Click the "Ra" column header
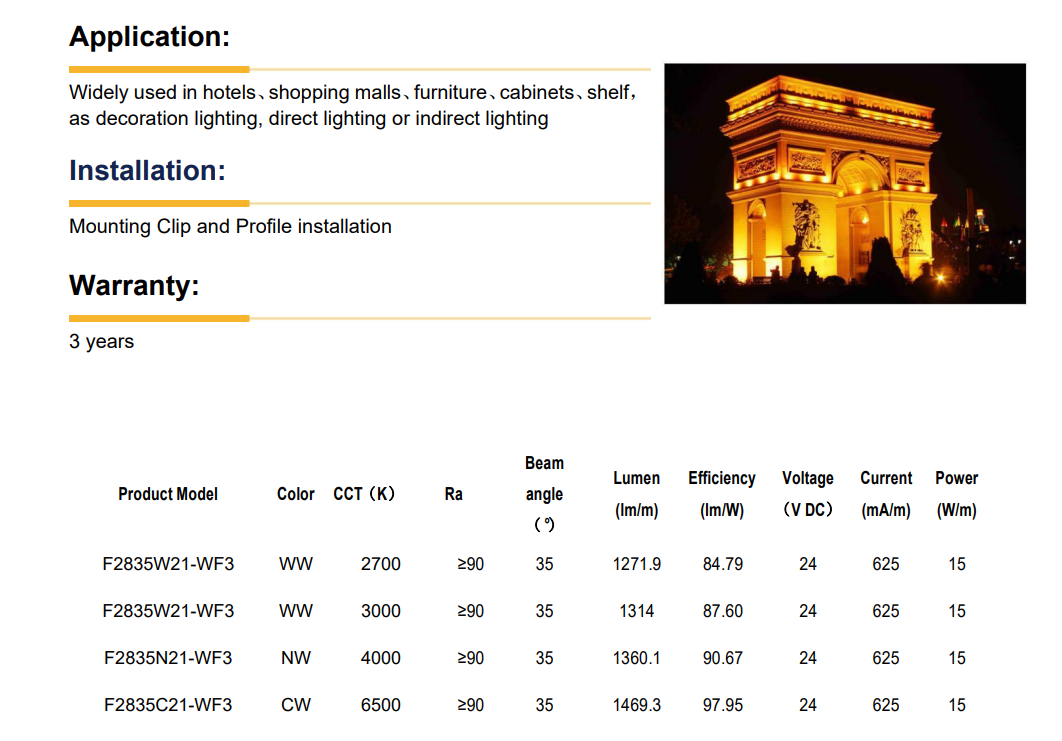The width and height of the screenshot is (1062, 741). click(x=454, y=494)
